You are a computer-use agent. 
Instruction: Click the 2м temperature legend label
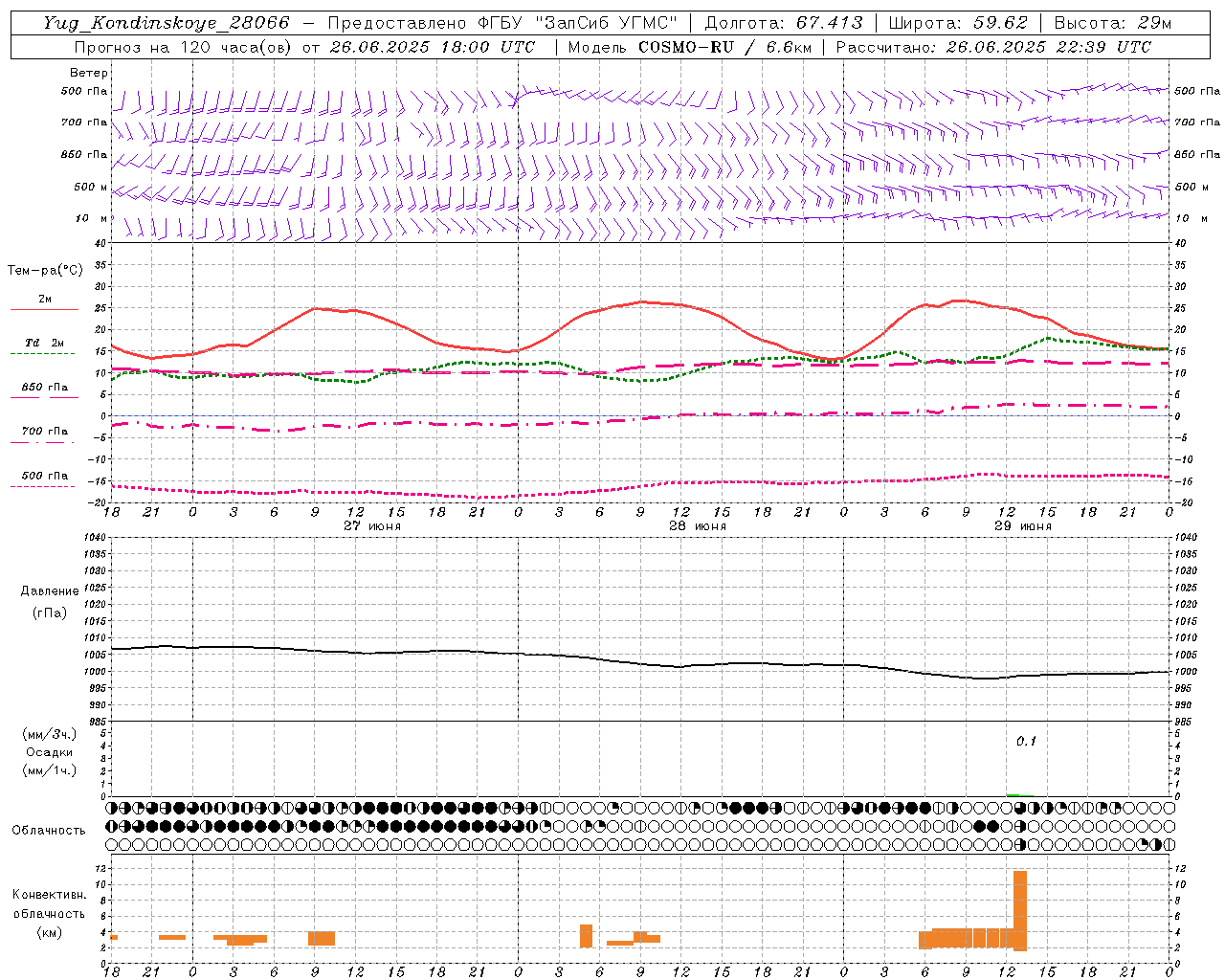(45, 300)
